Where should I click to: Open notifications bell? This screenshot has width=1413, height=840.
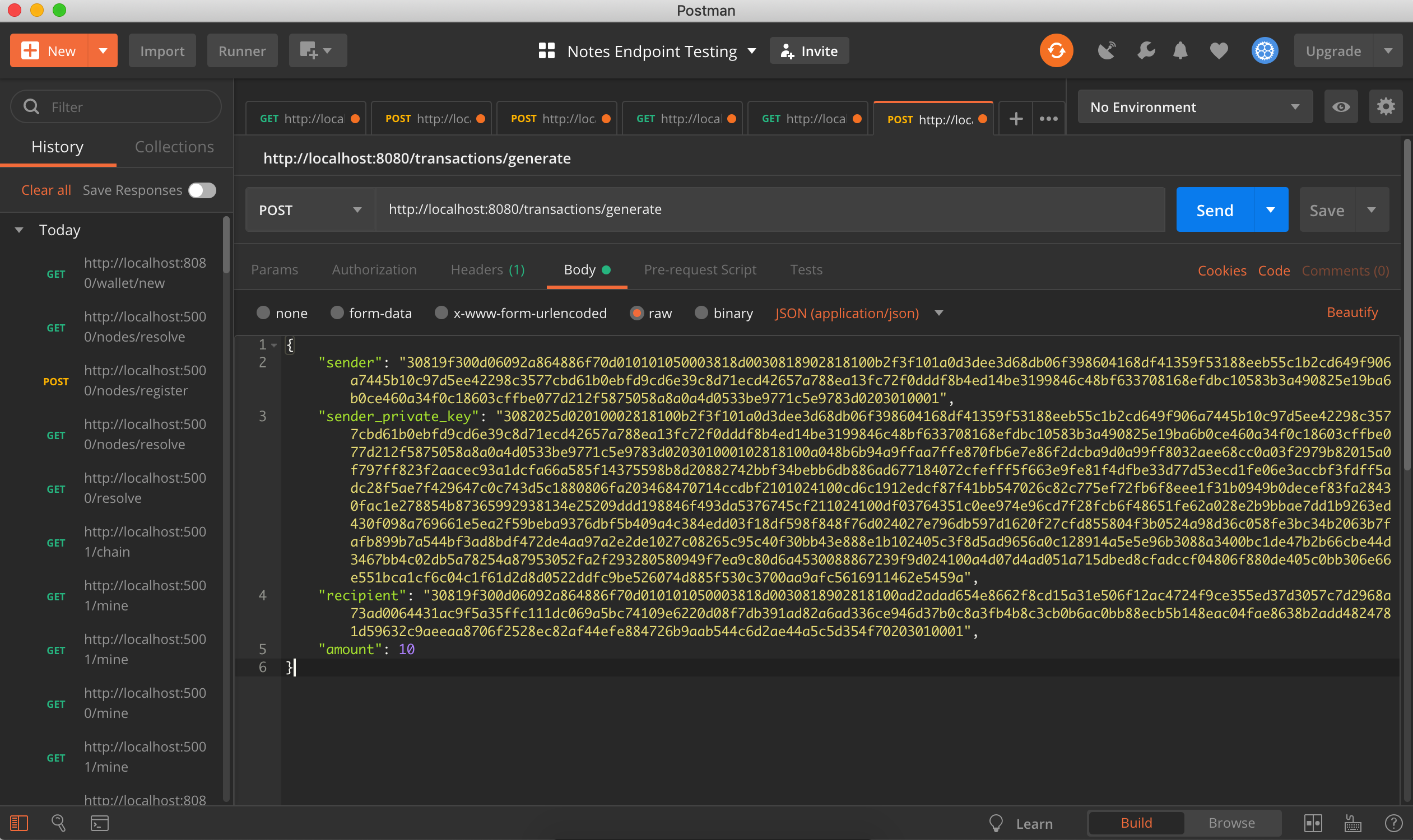tap(1180, 51)
